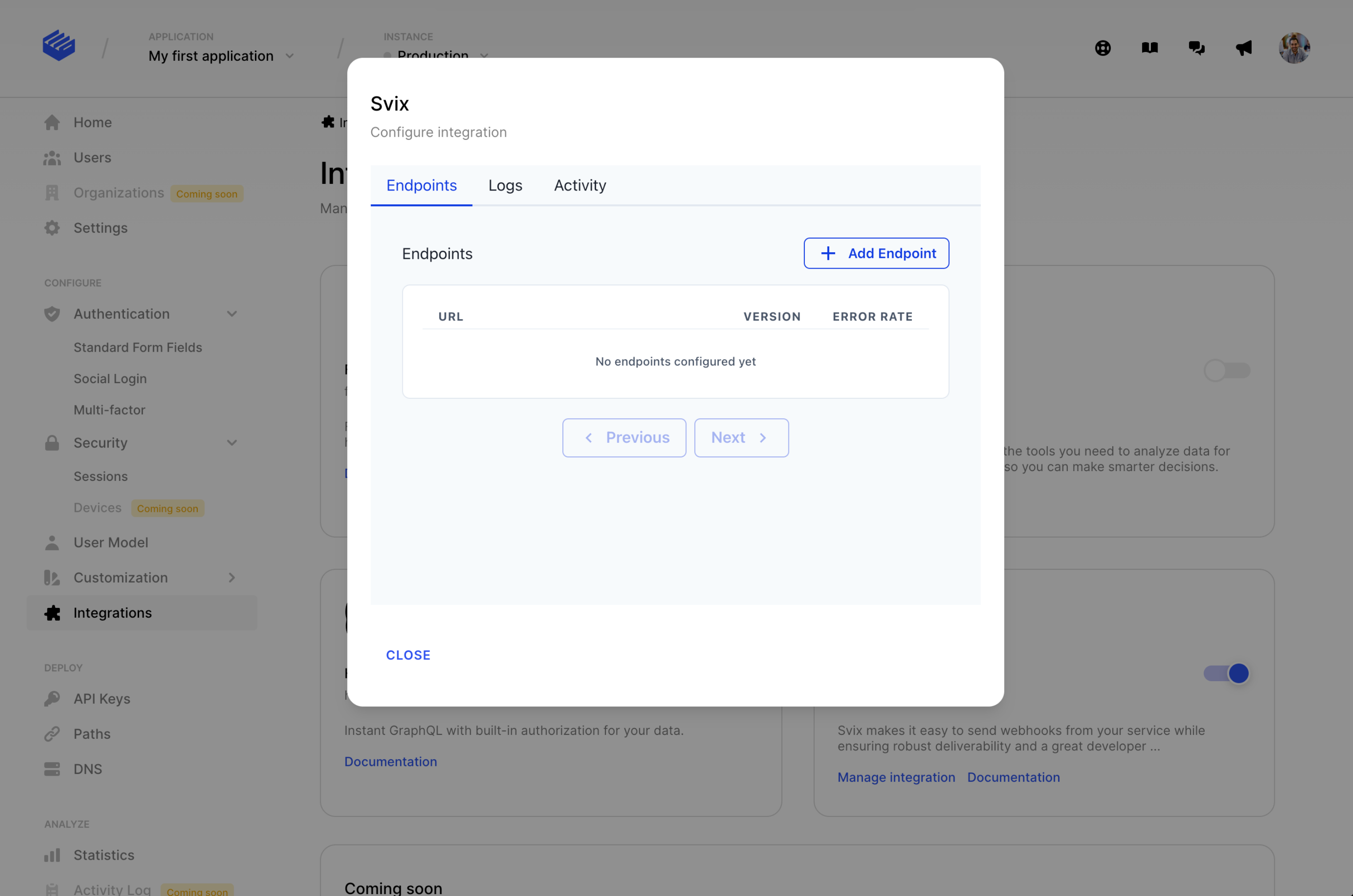Click the ERROR RATE column header
The width and height of the screenshot is (1353, 896).
point(872,317)
